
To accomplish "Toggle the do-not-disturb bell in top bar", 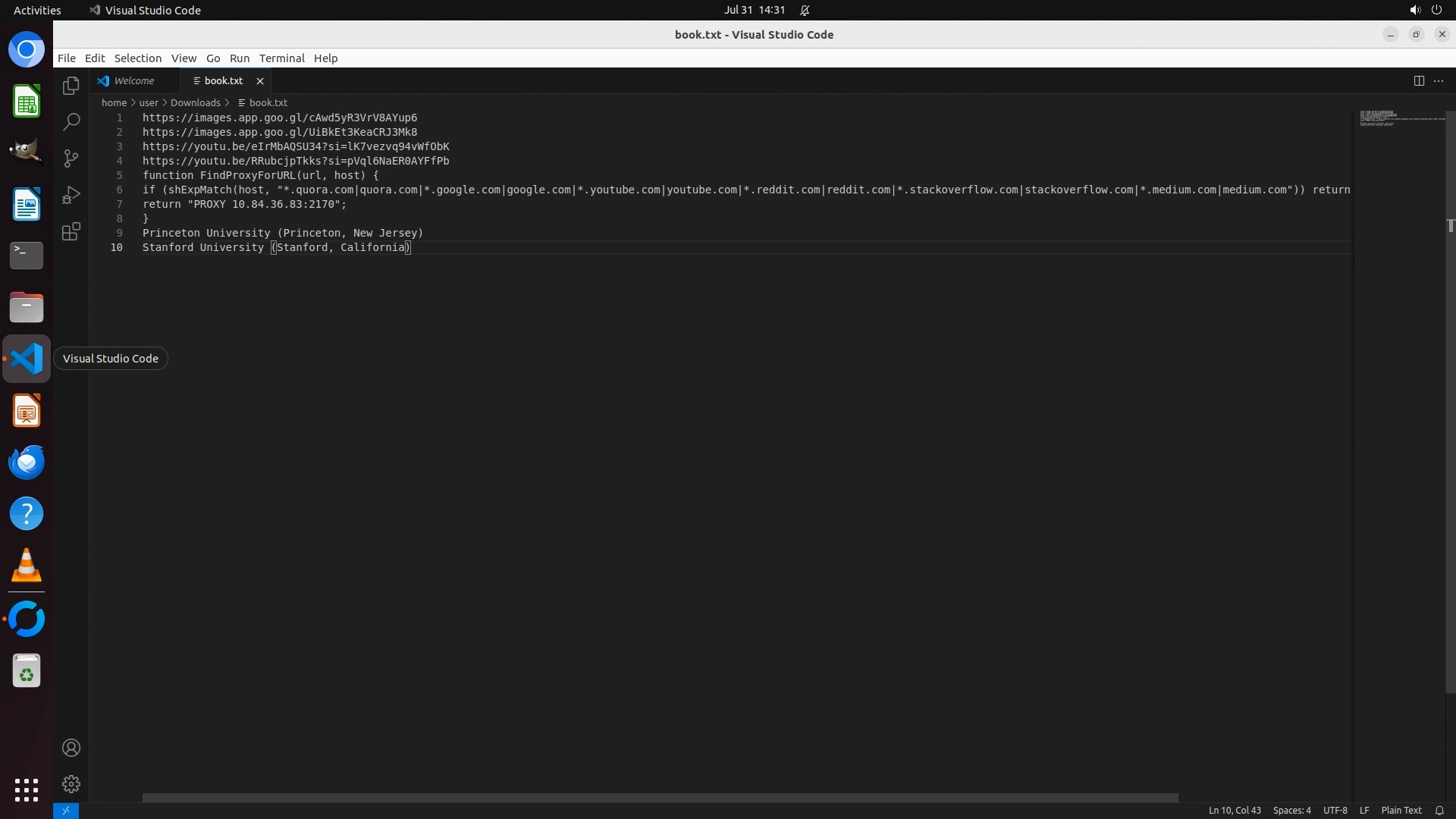I will pyautogui.click(x=805, y=11).
